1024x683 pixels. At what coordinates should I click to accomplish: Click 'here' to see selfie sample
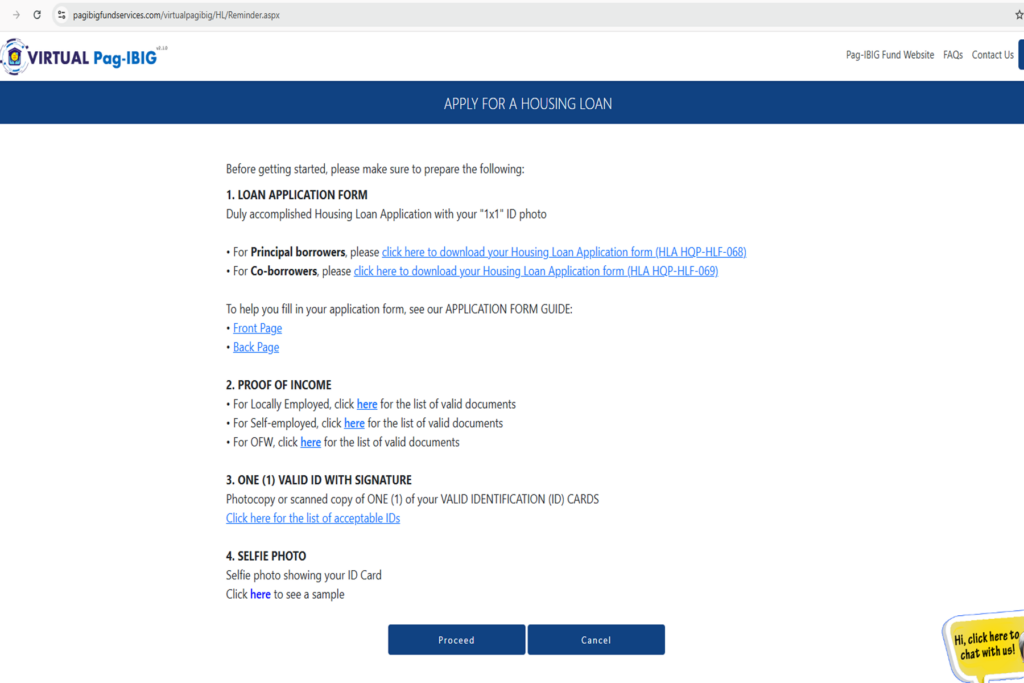pos(260,594)
